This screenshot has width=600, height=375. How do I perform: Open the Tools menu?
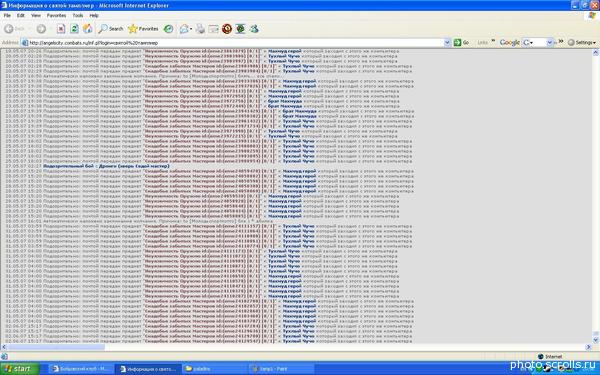[78, 15]
